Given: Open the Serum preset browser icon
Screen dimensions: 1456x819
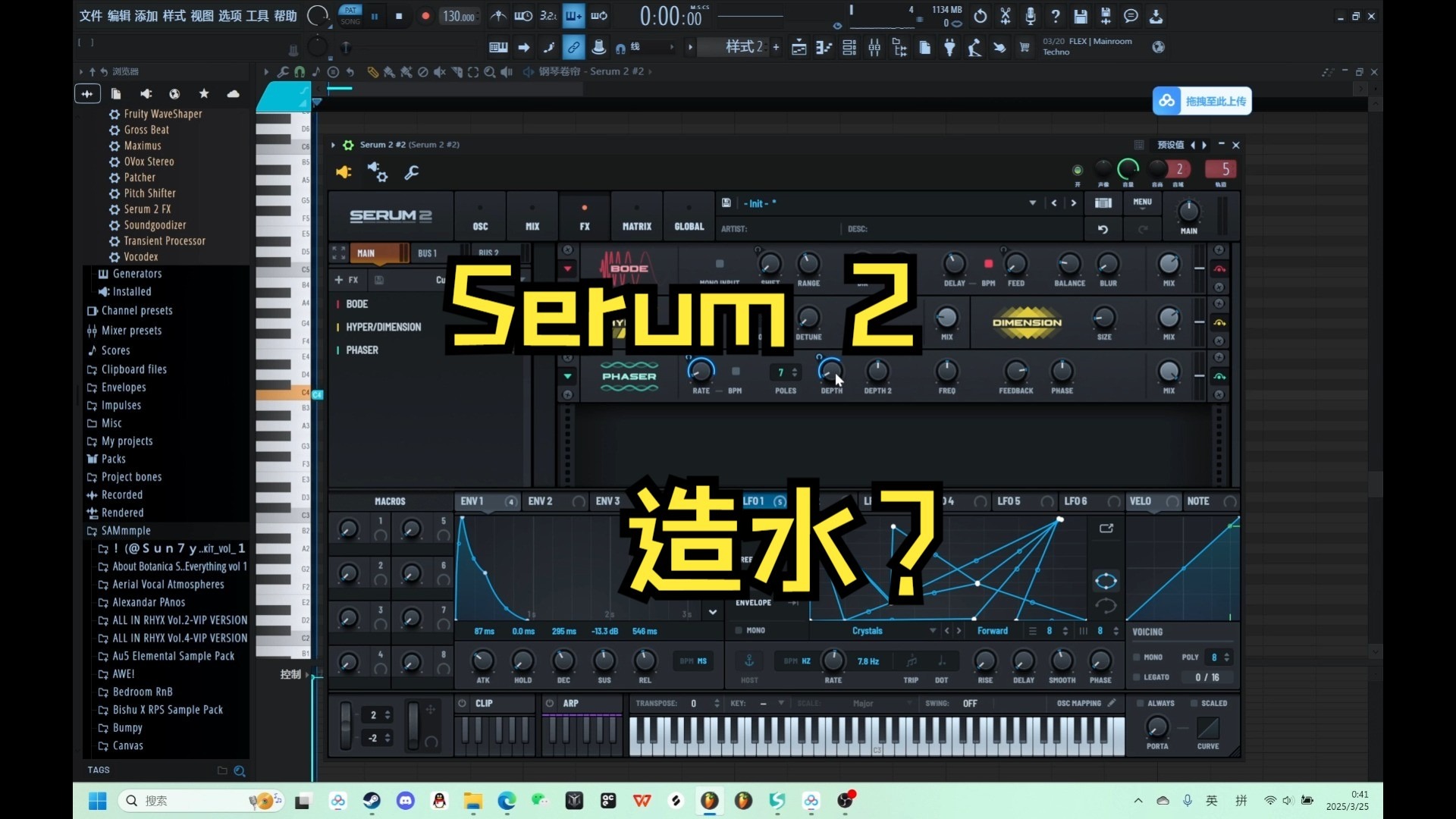Looking at the screenshot, I should click(1103, 203).
